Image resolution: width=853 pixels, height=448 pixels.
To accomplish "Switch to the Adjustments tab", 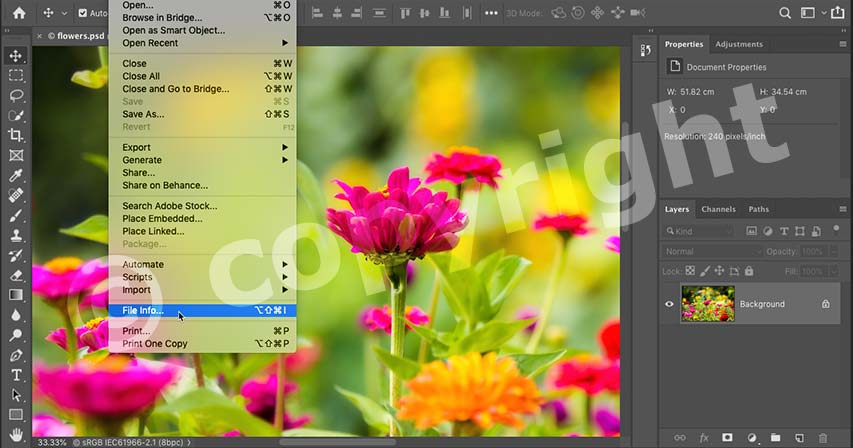I will [739, 44].
